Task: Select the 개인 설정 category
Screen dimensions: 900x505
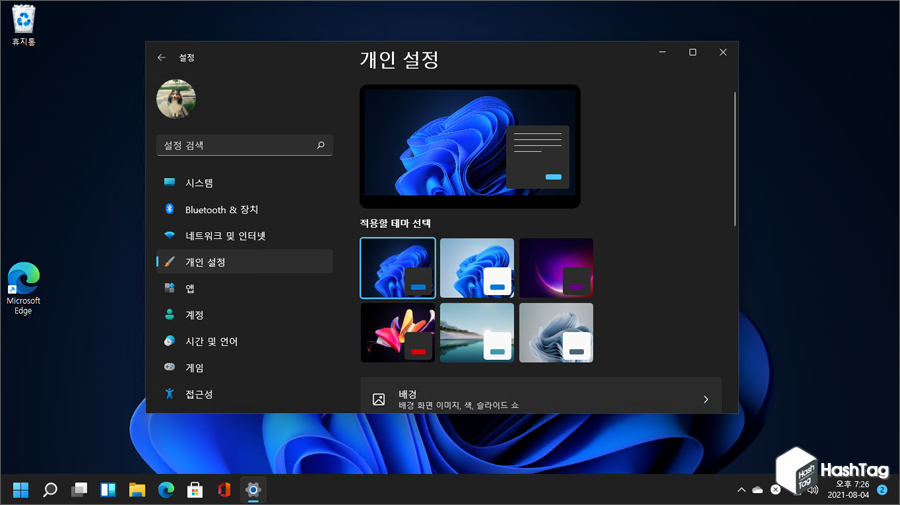Action: pos(245,262)
